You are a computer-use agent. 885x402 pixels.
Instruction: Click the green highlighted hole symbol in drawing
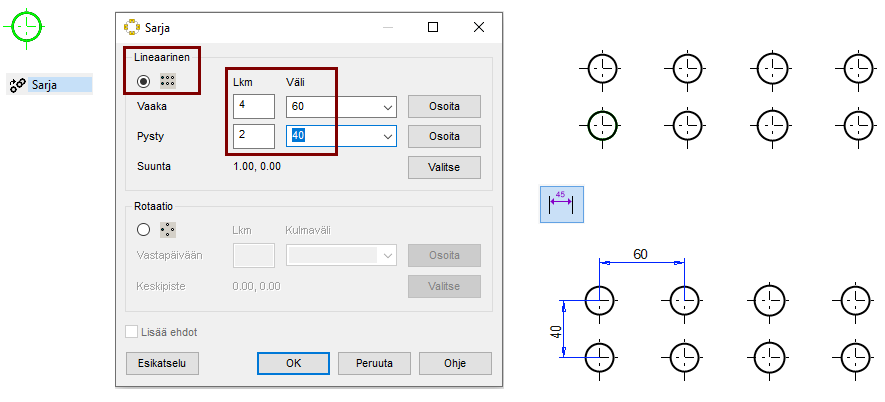(x=601, y=125)
